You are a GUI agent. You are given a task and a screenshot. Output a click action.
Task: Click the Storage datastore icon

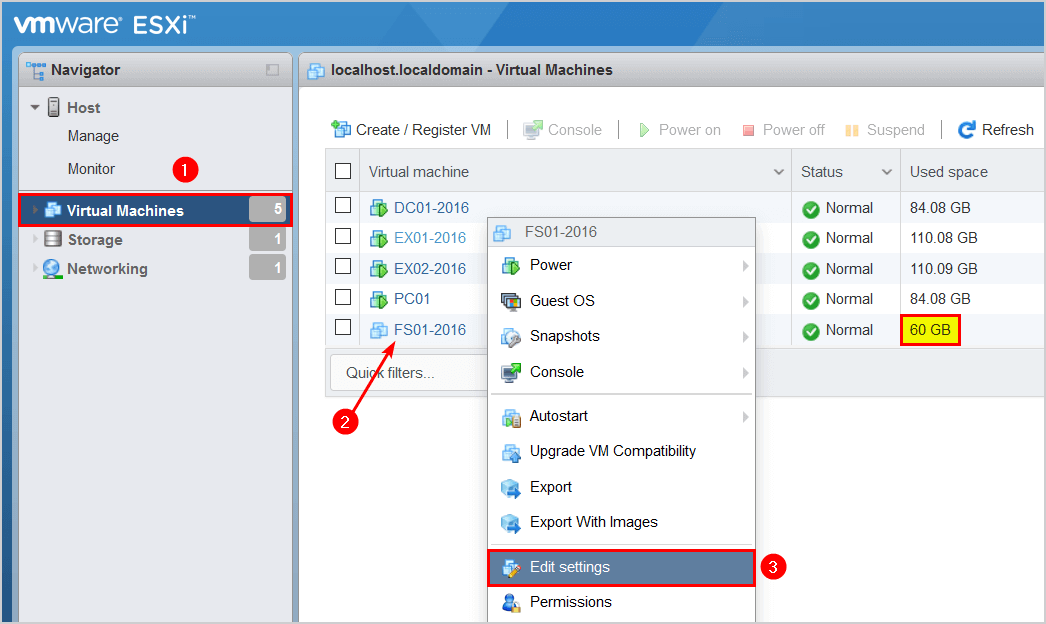53,239
